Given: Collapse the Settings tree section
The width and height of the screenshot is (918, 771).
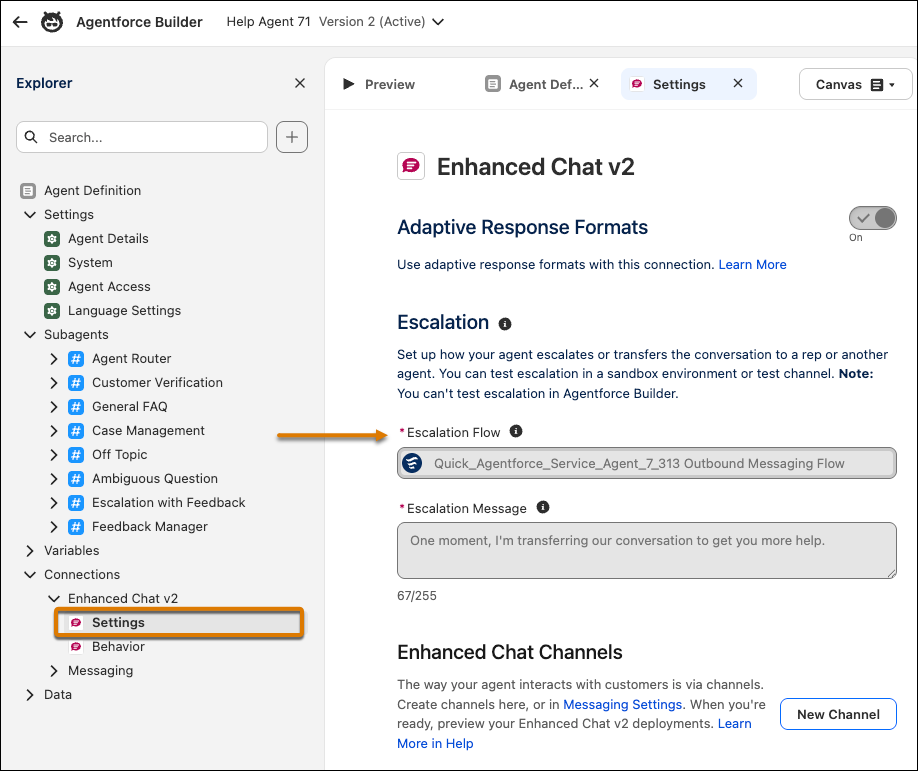Looking at the screenshot, I should pyautogui.click(x=30, y=215).
